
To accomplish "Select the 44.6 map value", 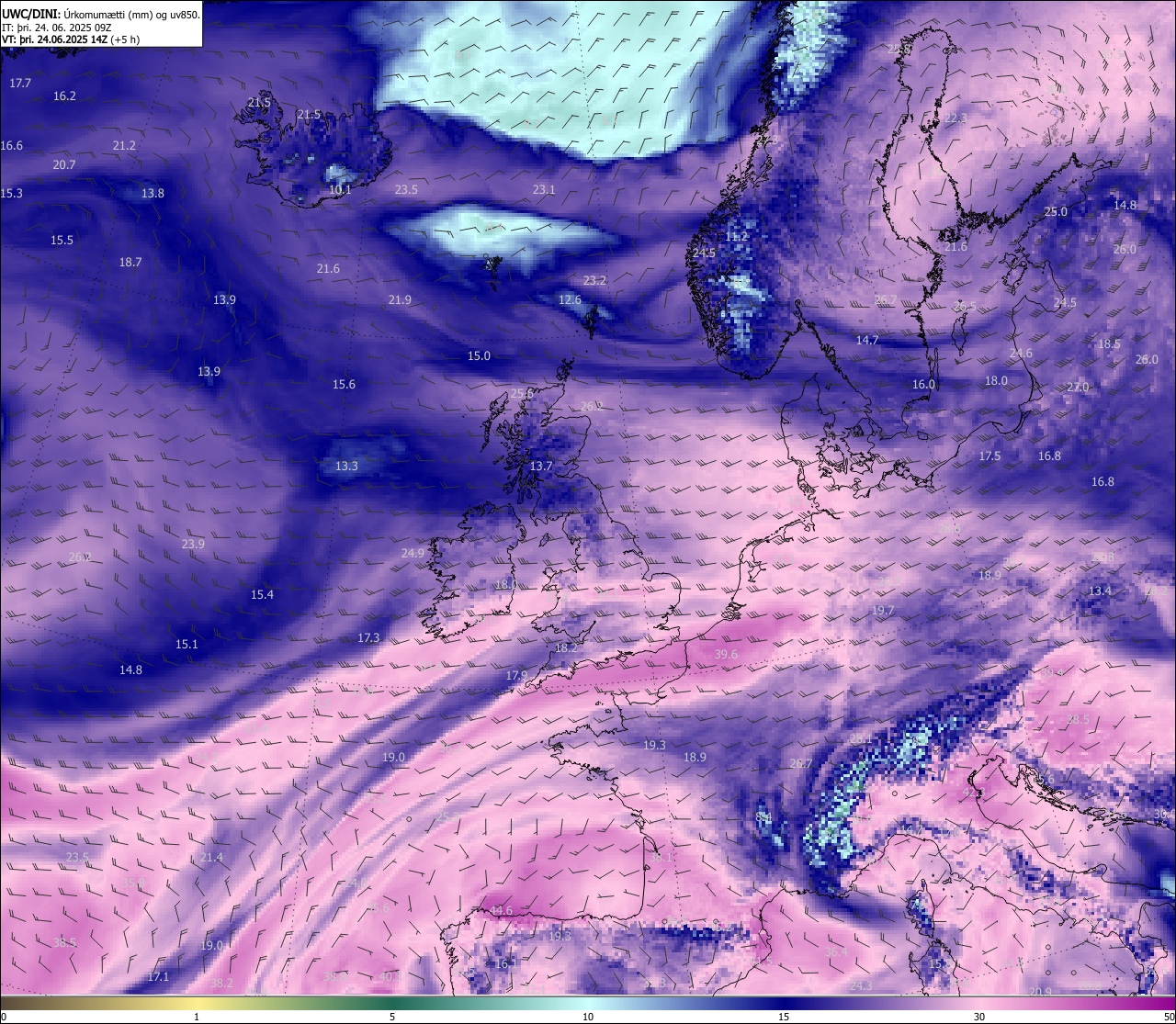I will point(501,911).
